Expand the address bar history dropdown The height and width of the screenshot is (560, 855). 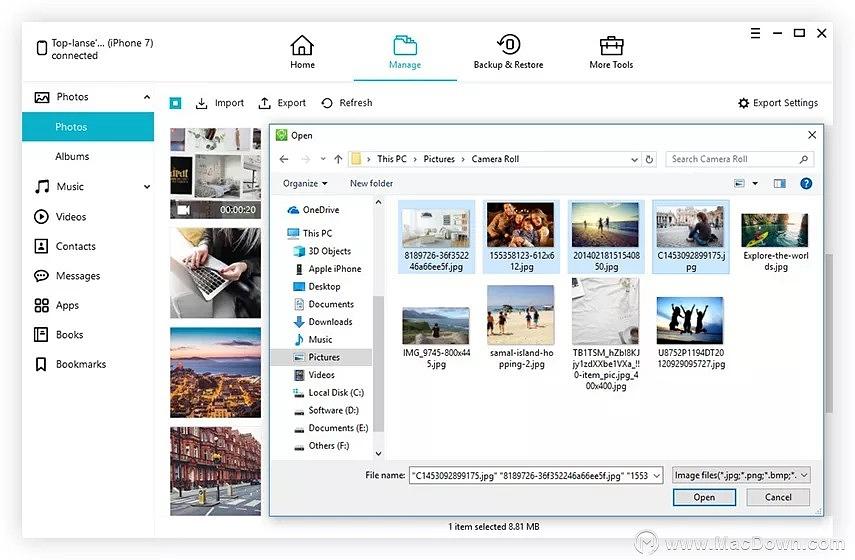pos(634,159)
